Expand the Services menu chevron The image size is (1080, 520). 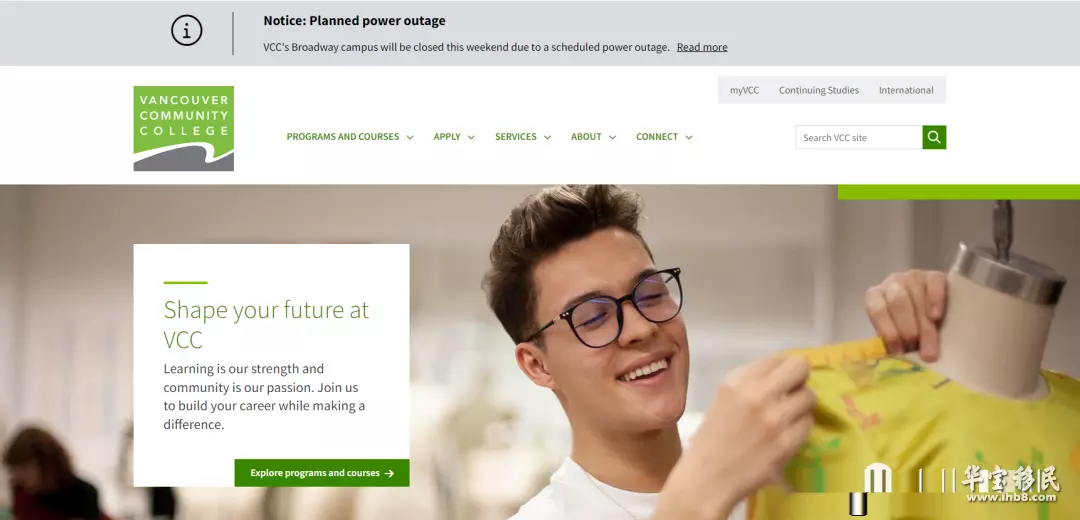[x=548, y=137]
